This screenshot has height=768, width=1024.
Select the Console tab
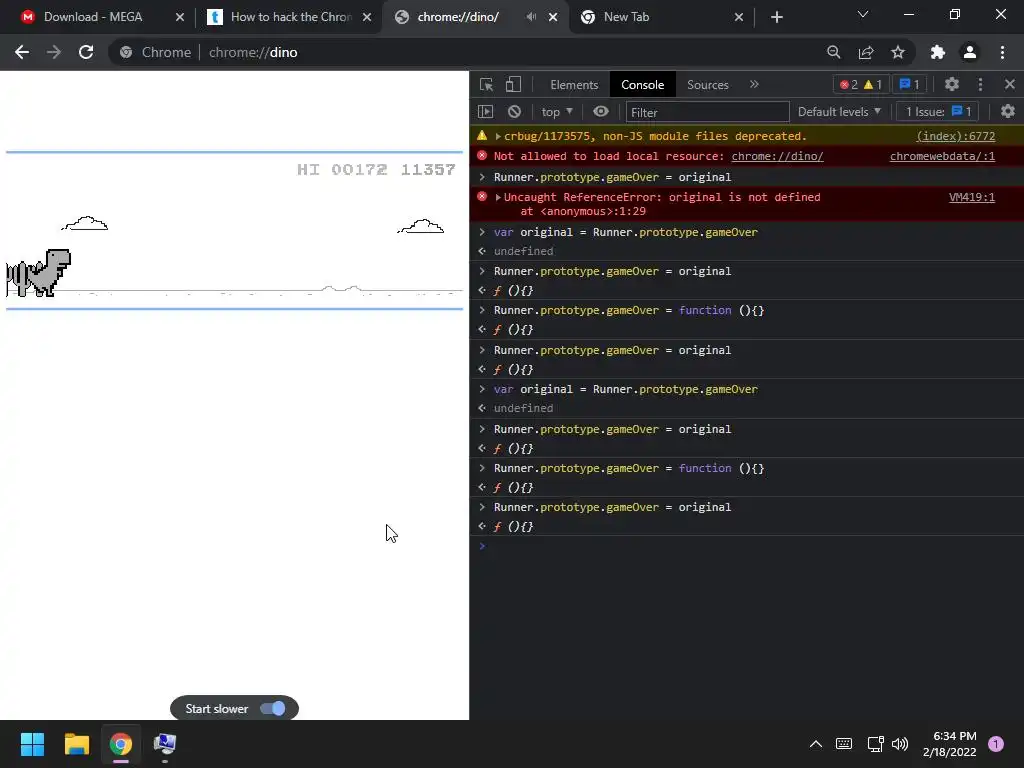[643, 85]
